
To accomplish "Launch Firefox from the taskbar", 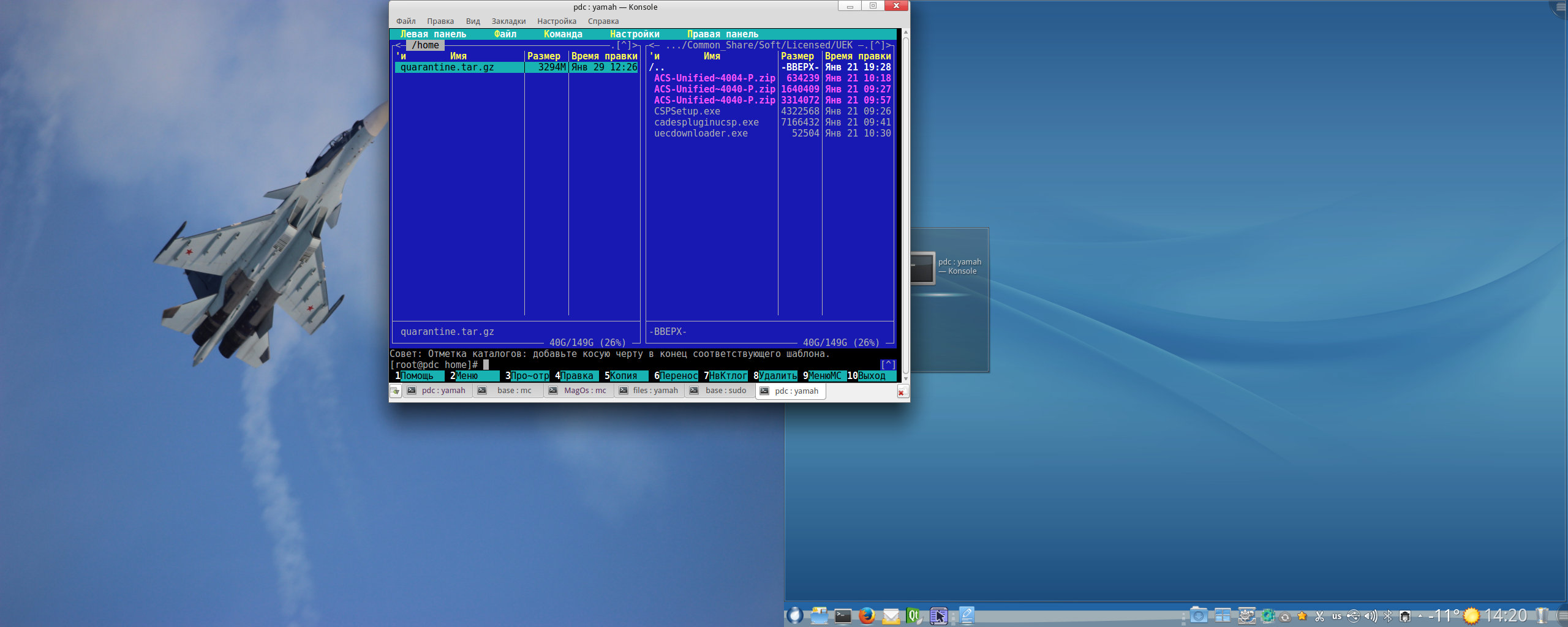I will pyautogui.click(x=866, y=615).
